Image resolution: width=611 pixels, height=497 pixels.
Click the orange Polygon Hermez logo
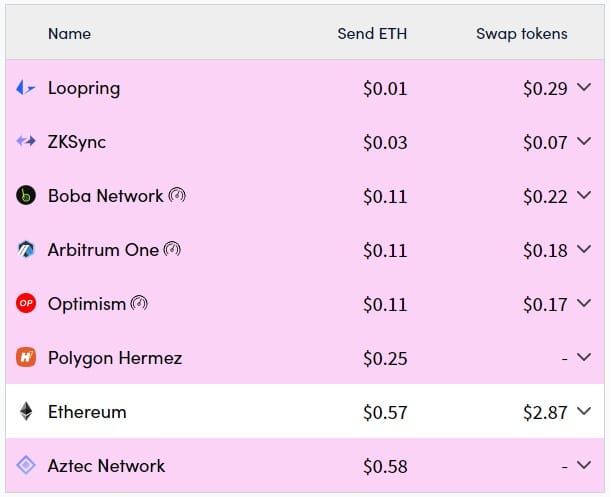26,357
